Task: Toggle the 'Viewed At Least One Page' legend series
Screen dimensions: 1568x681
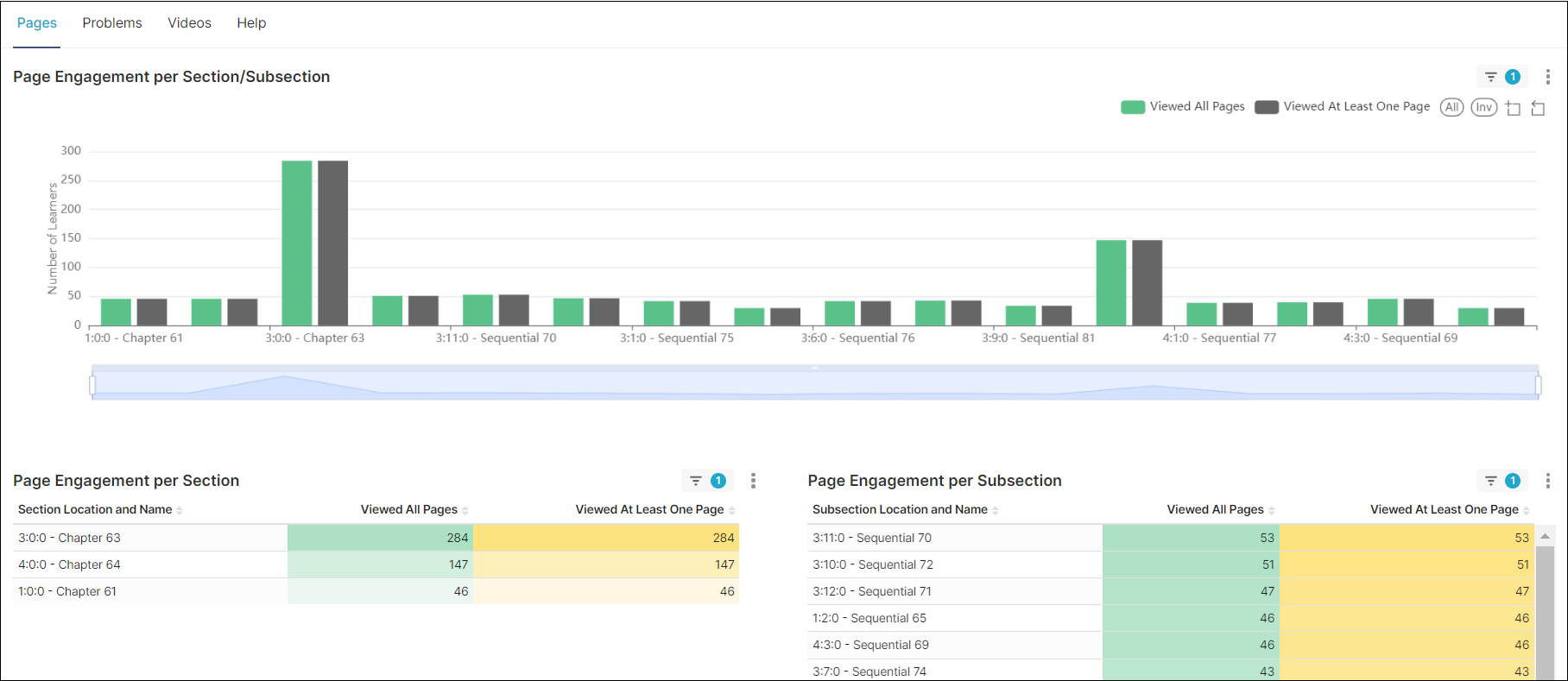Action: click(x=1343, y=107)
